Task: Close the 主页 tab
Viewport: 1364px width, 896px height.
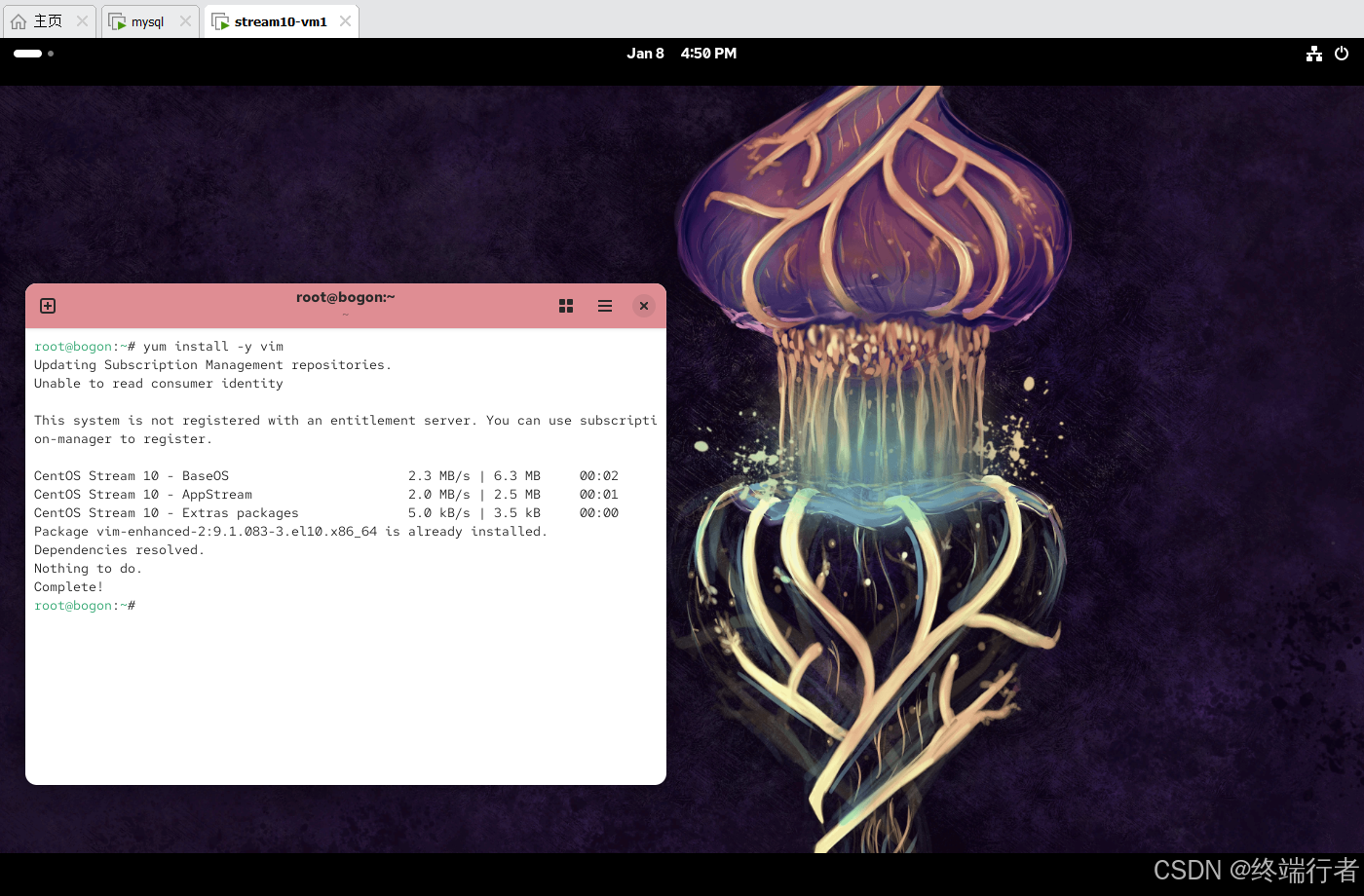Action: click(x=82, y=21)
